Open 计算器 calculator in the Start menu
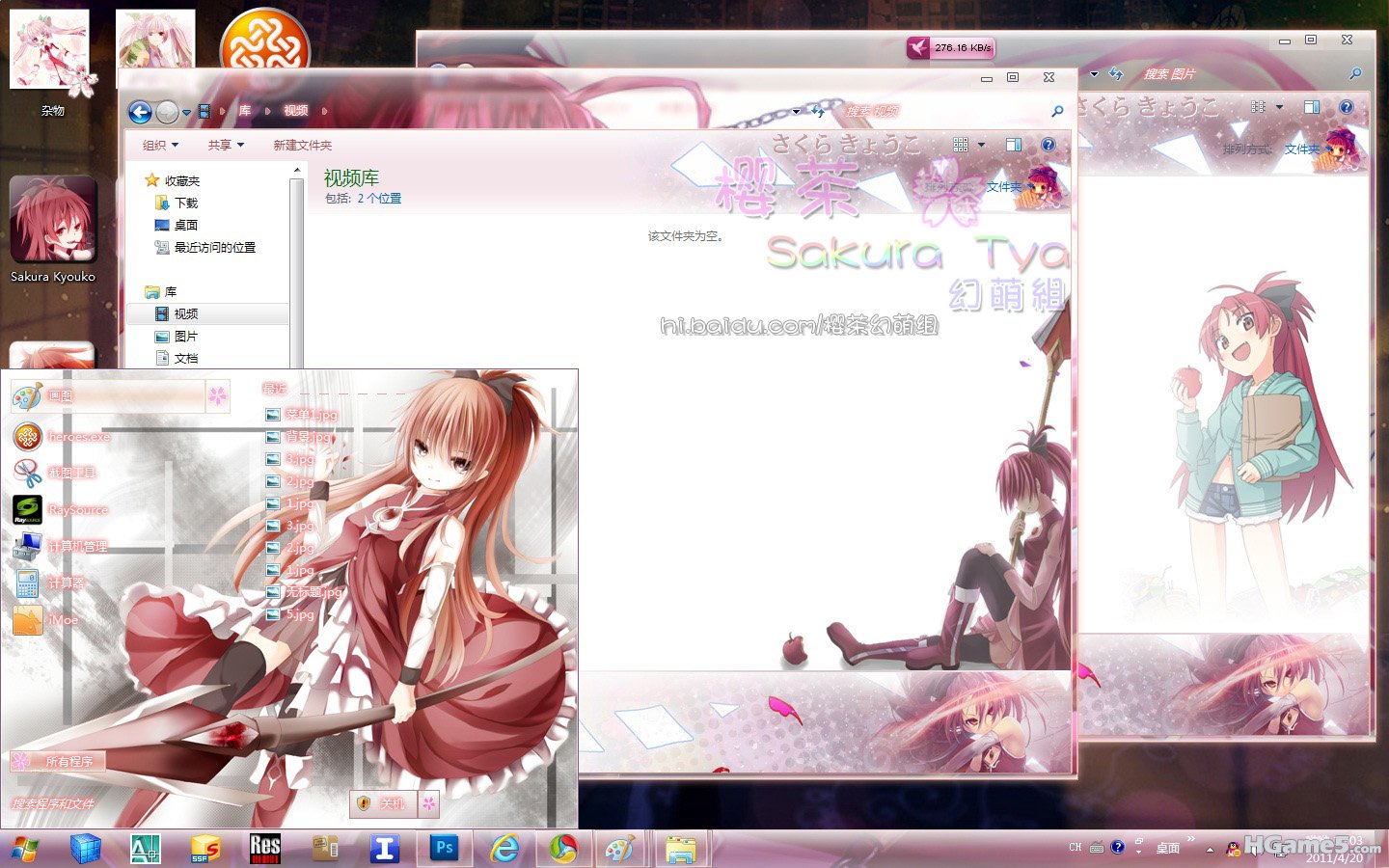 click(66, 583)
